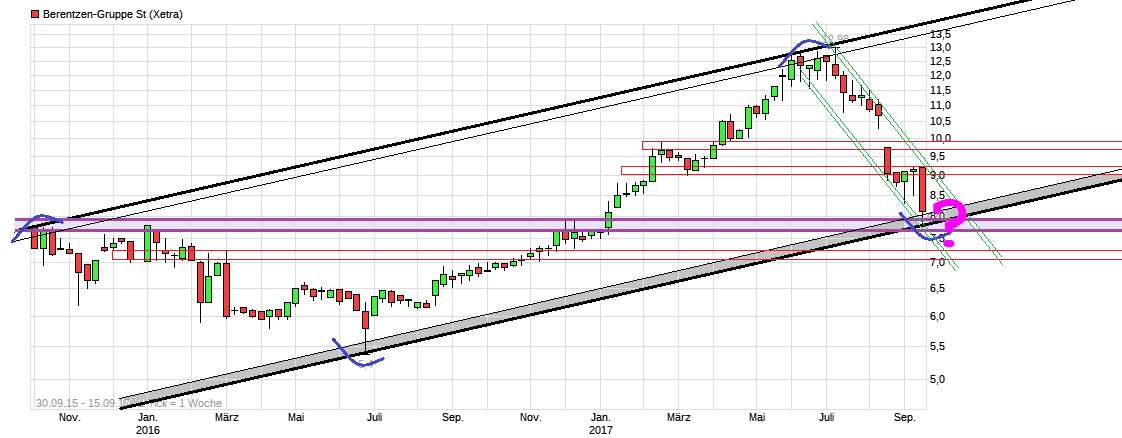1122x438 pixels.
Task: Click the '11,0' price axis label
Action: click(x=940, y=104)
